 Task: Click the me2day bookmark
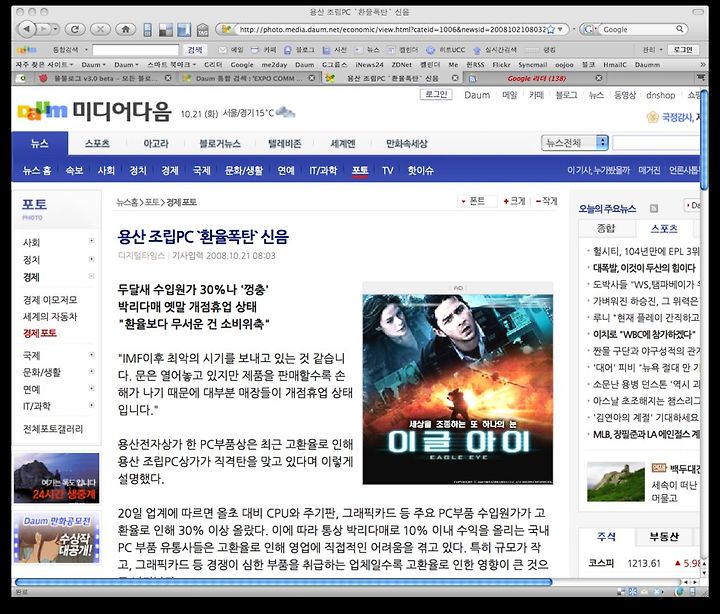(x=274, y=65)
